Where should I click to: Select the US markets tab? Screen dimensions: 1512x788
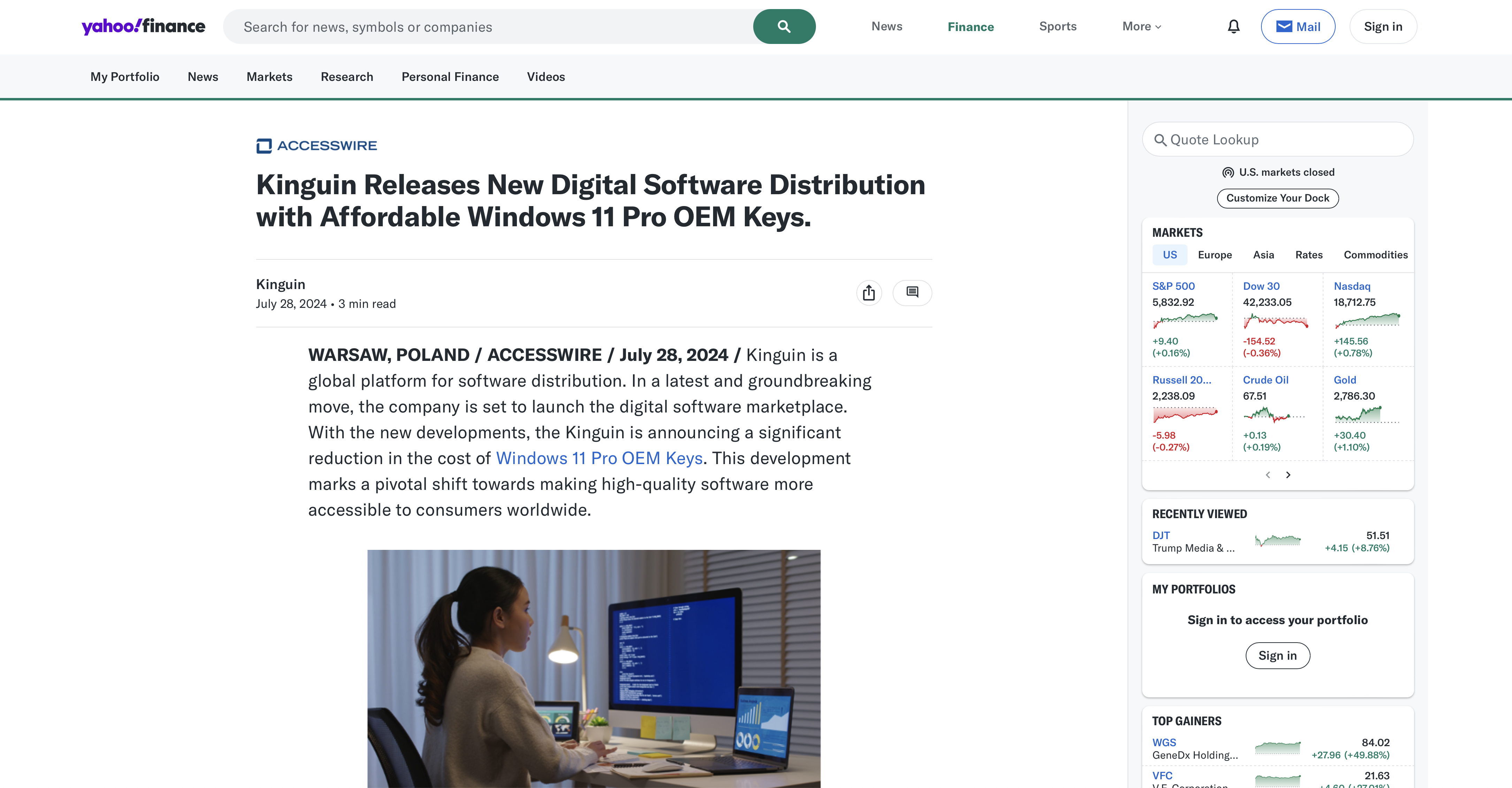coord(1170,255)
